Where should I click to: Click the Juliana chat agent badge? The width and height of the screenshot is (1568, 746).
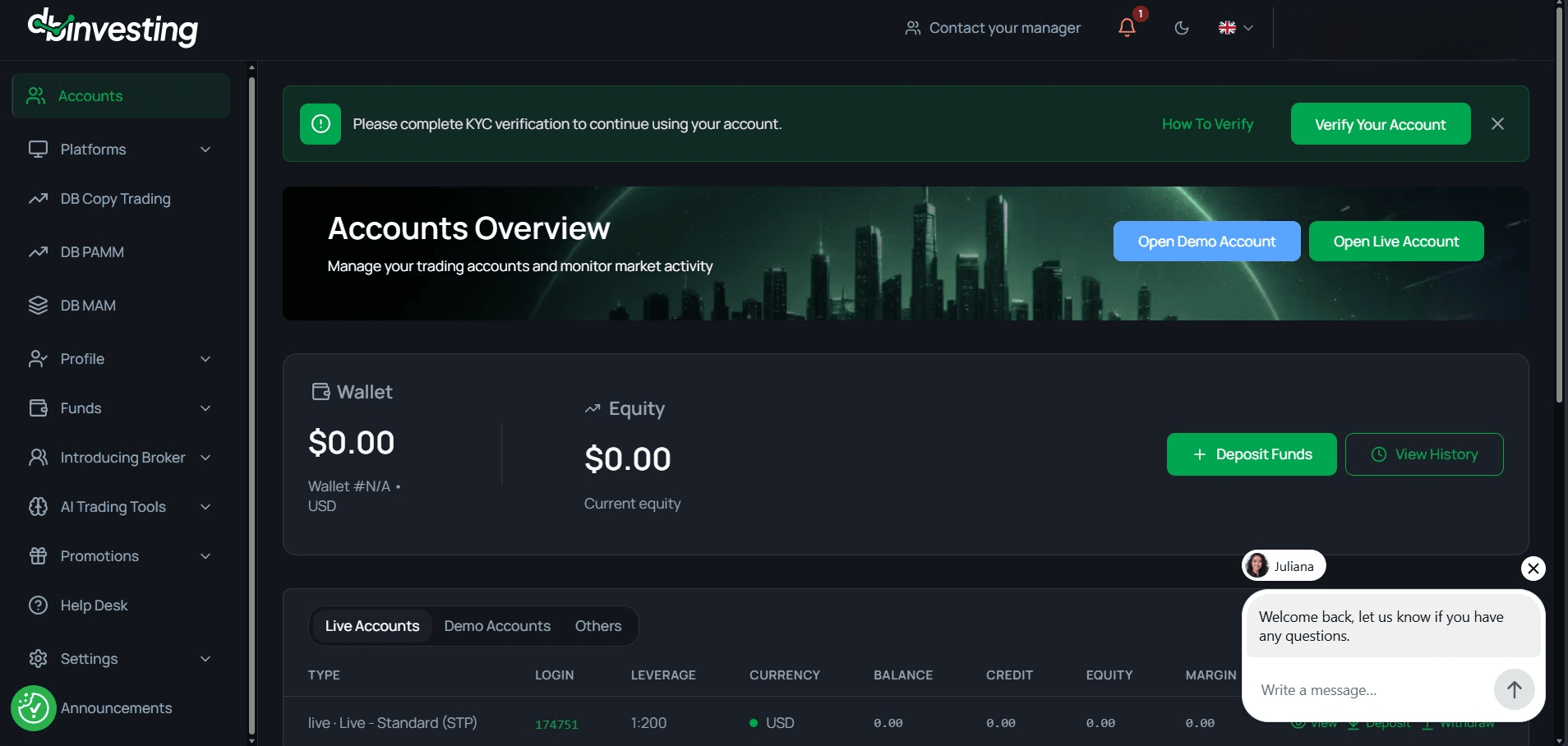pos(1284,566)
